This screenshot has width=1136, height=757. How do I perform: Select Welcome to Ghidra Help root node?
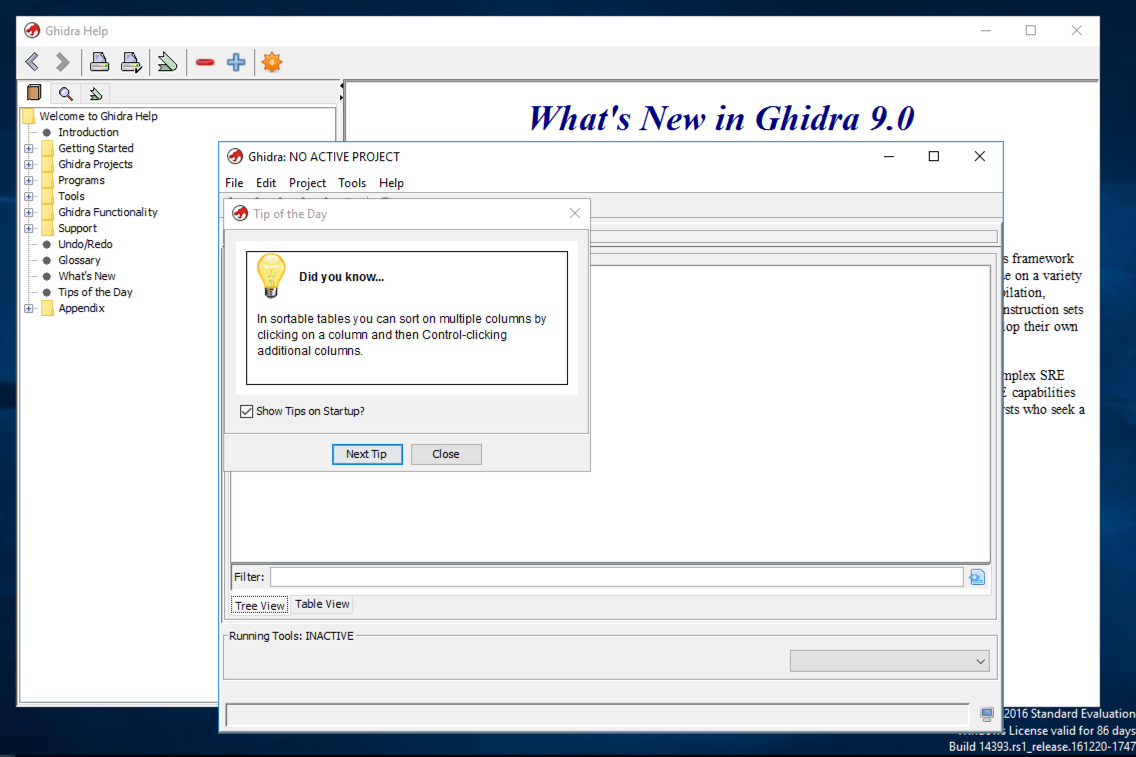[x=99, y=116]
